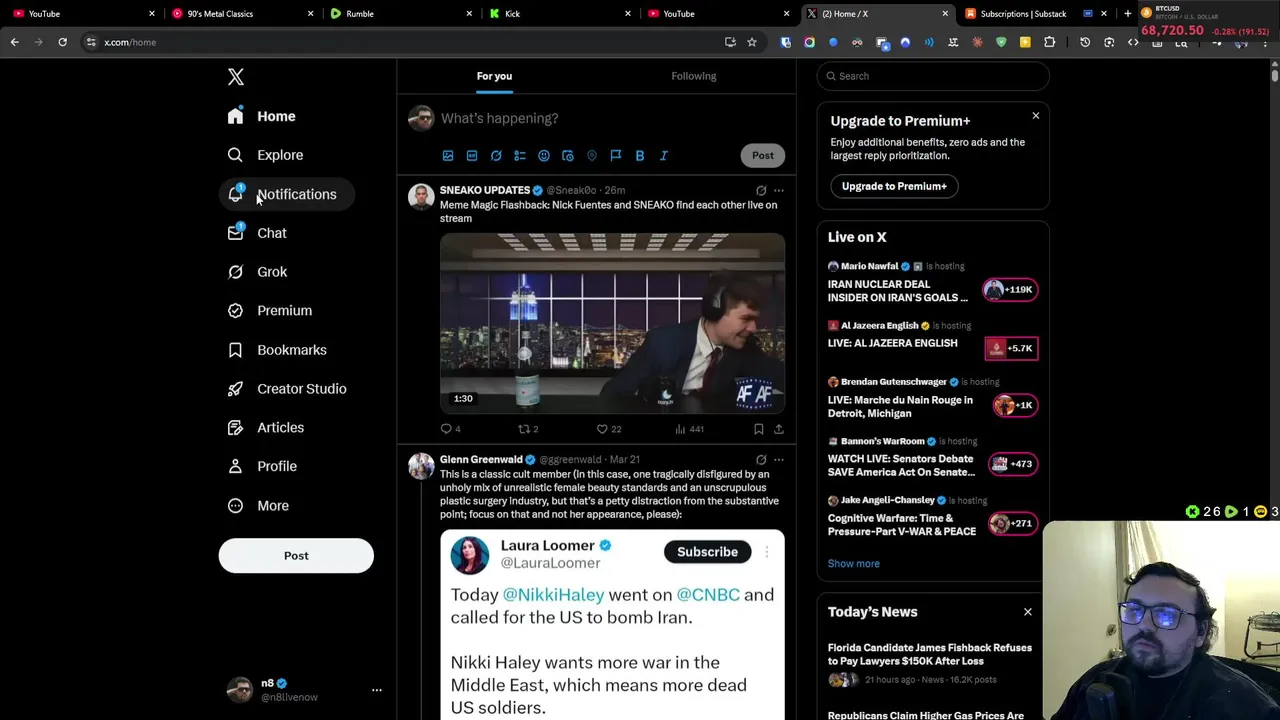Screen dimensions: 1280x720
Task: Click the large Post button in sidebar
Action: [296, 556]
